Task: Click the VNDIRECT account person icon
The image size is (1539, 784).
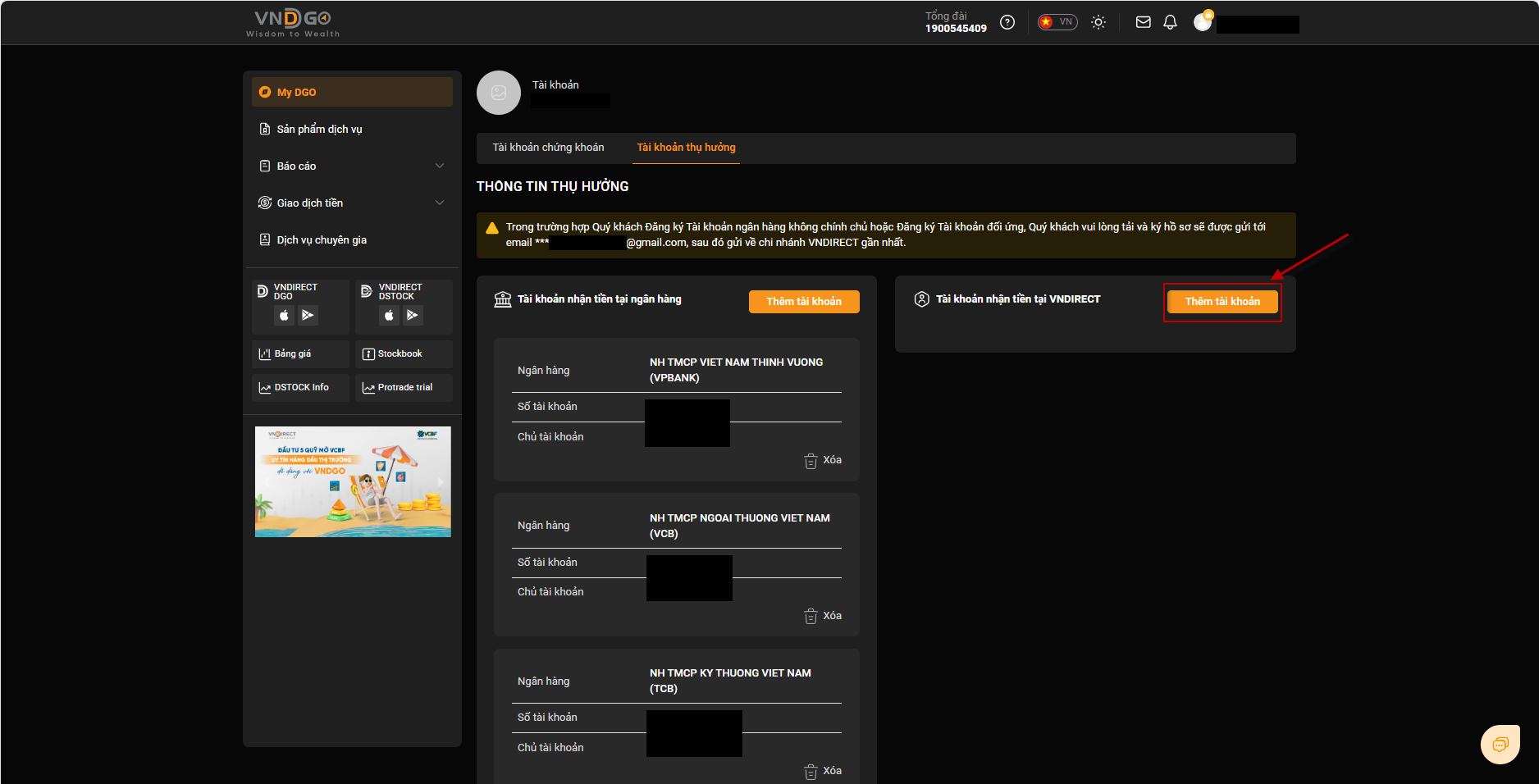Action: tap(922, 299)
